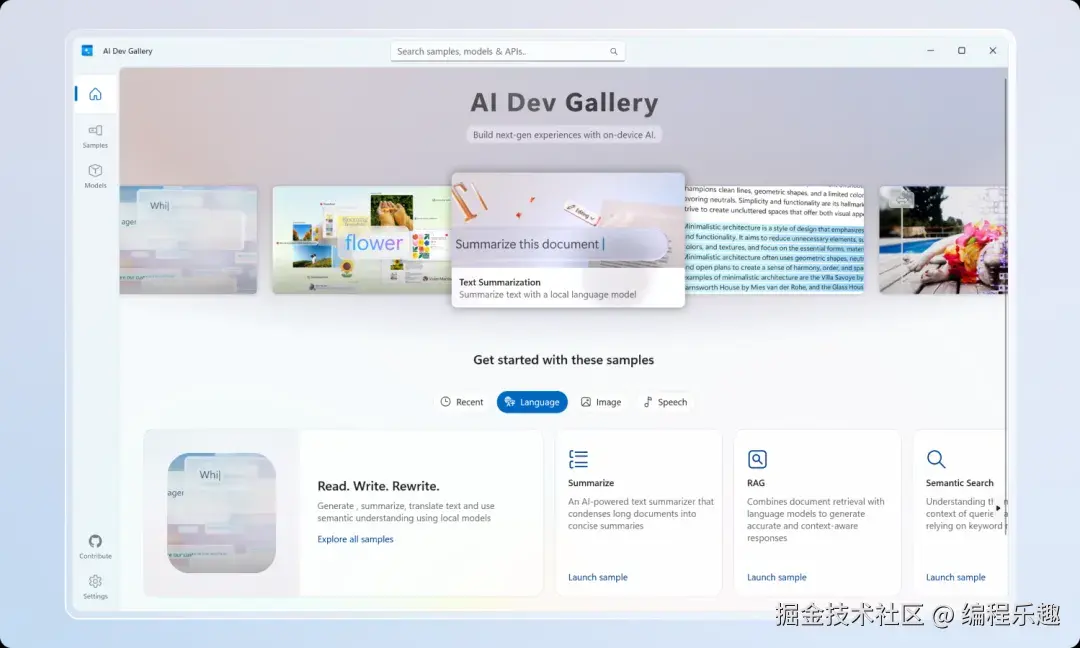Image resolution: width=1080 pixels, height=648 pixels.
Task: Select the Recent filter tab
Action: click(461, 402)
